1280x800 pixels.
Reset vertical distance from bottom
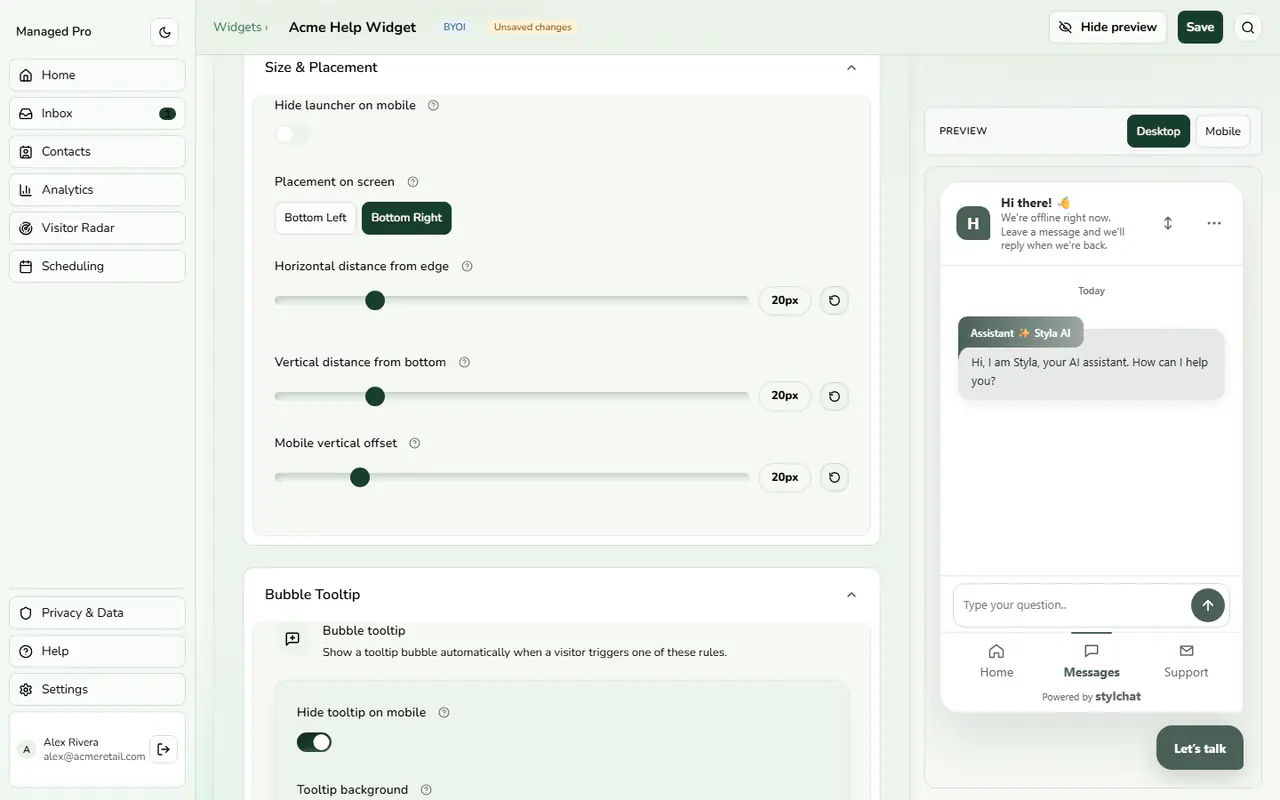pos(834,396)
